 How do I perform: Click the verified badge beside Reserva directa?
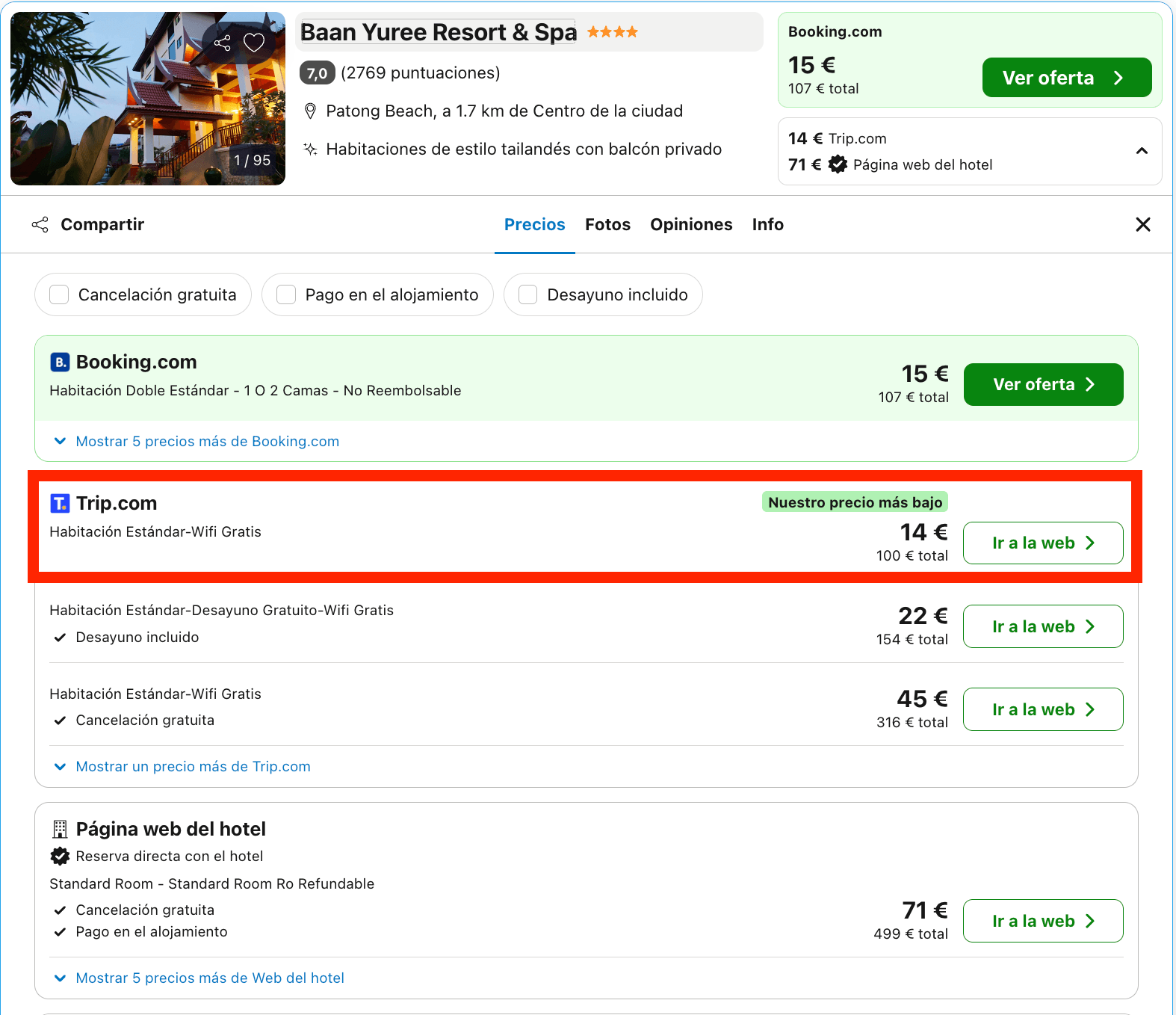60,856
